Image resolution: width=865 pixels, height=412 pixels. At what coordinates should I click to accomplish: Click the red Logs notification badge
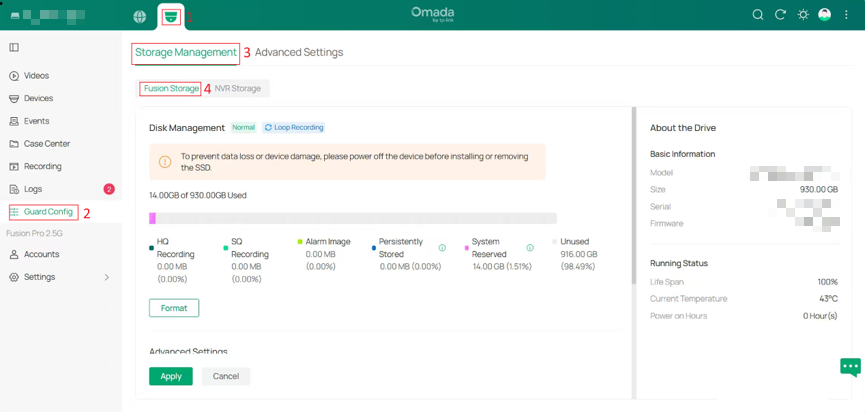(109, 189)
